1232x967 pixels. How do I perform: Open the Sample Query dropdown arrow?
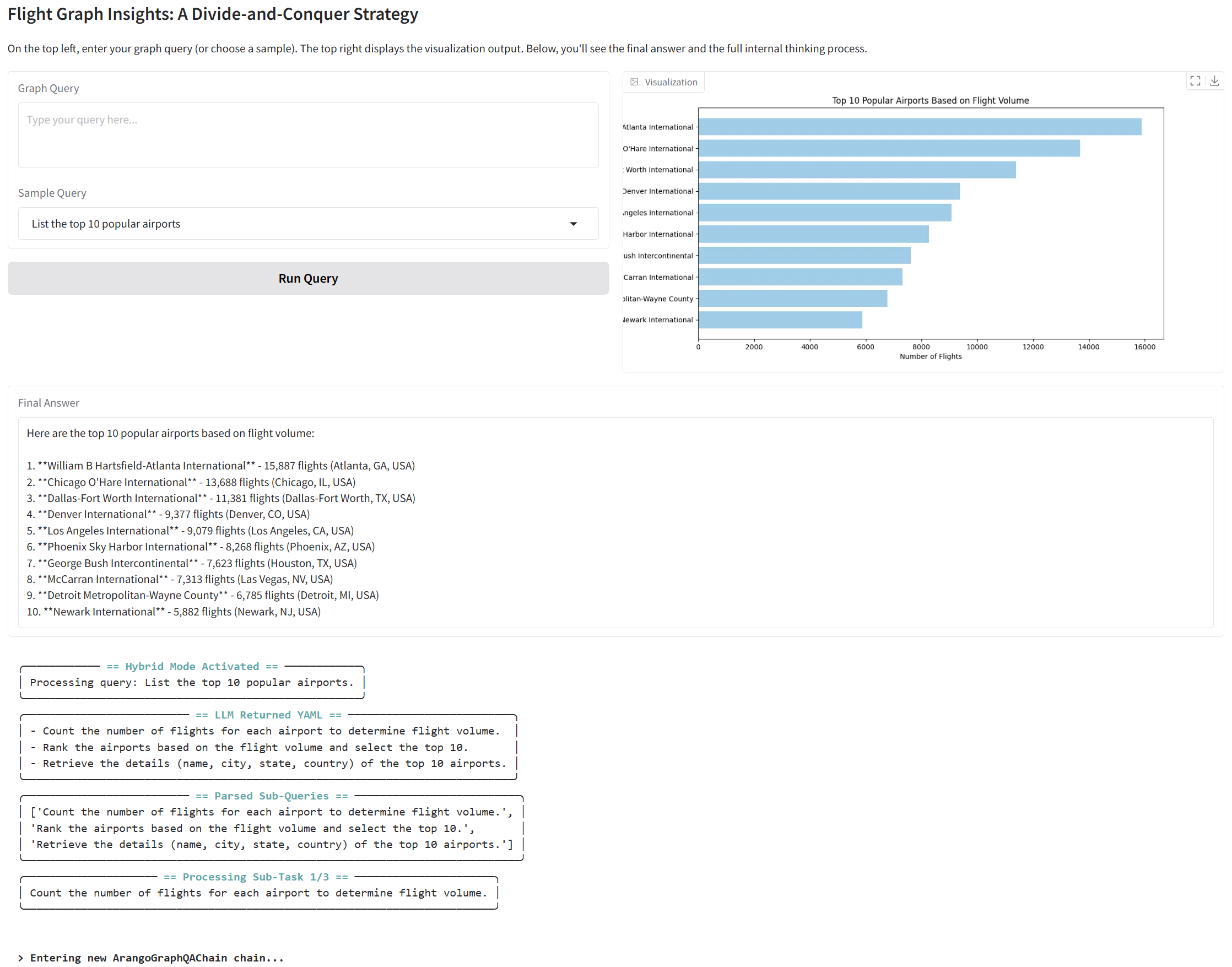tap(573, 224)
